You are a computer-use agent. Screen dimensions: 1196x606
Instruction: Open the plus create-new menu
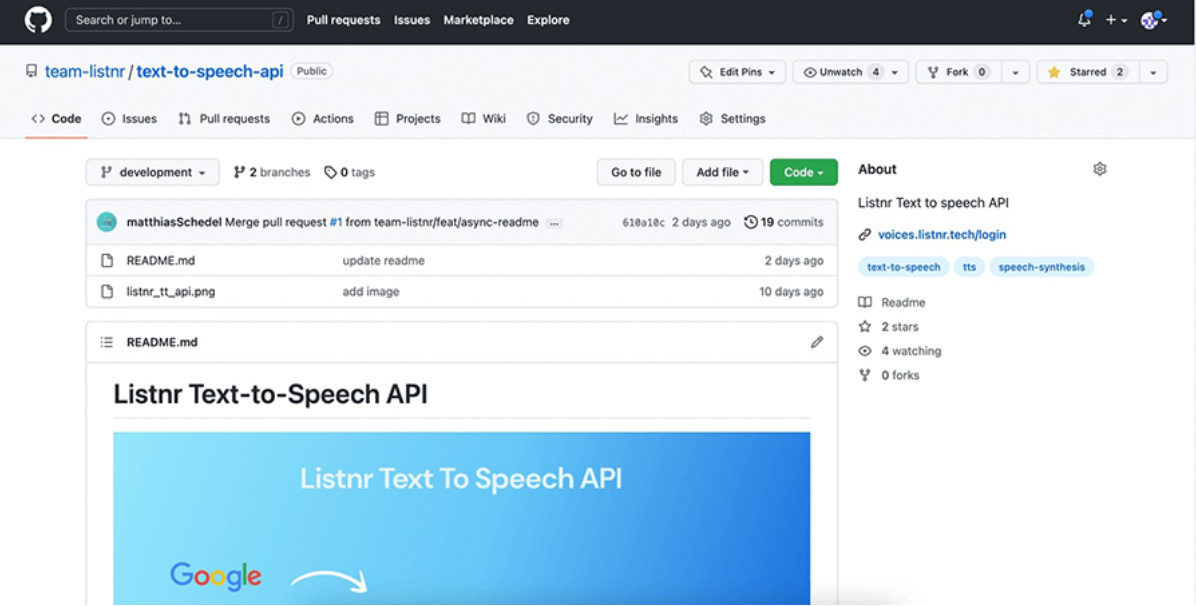point(1116,20)
